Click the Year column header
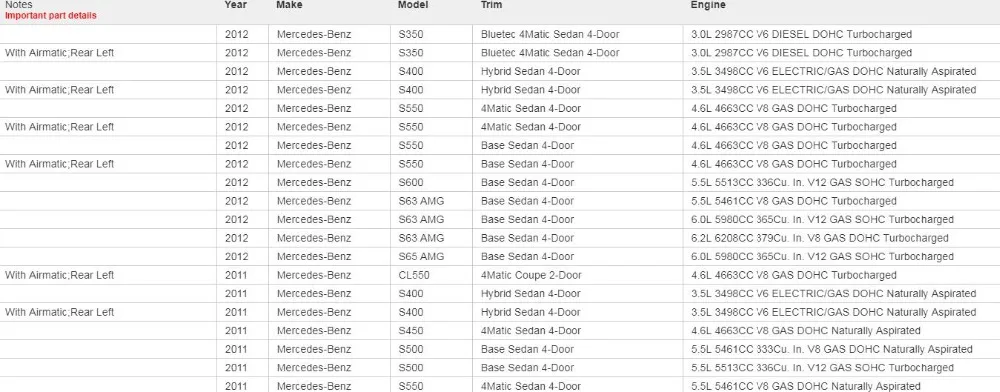The width and height of the screenshot is (1000, 392). pyautogui.click(x=235, y=4)
